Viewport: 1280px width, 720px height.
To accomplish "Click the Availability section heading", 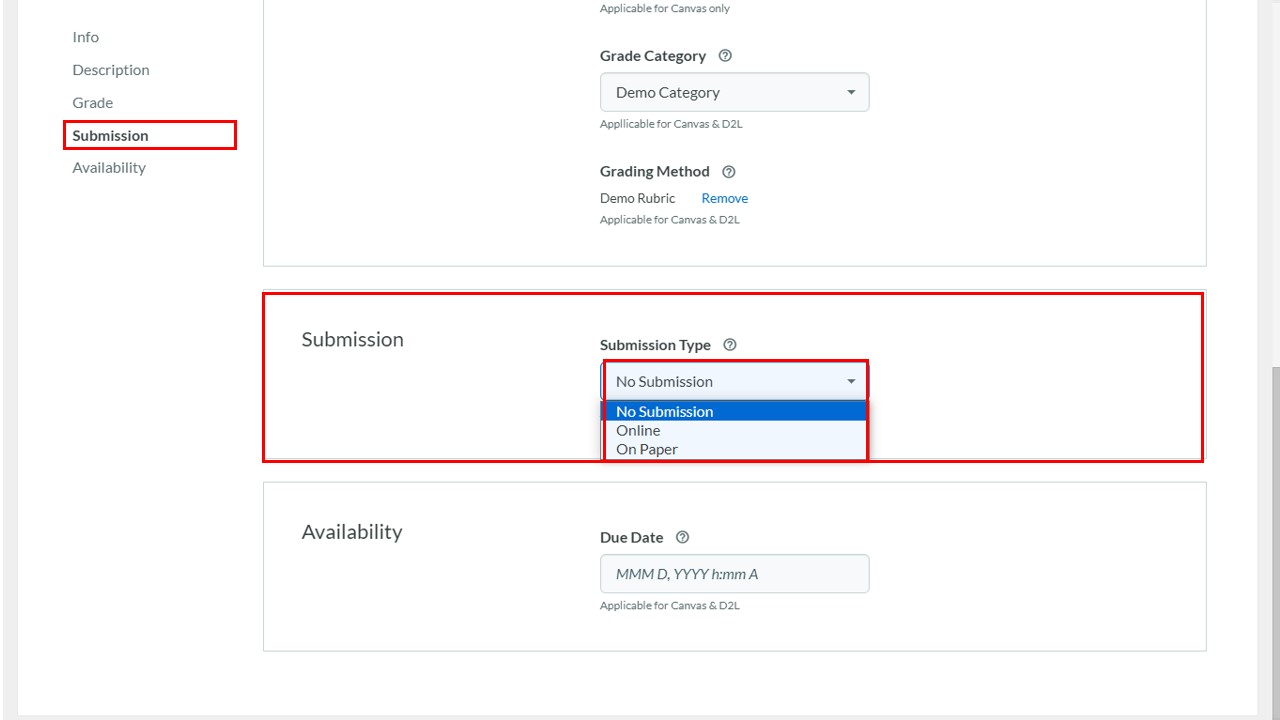I will click(352, 532).
